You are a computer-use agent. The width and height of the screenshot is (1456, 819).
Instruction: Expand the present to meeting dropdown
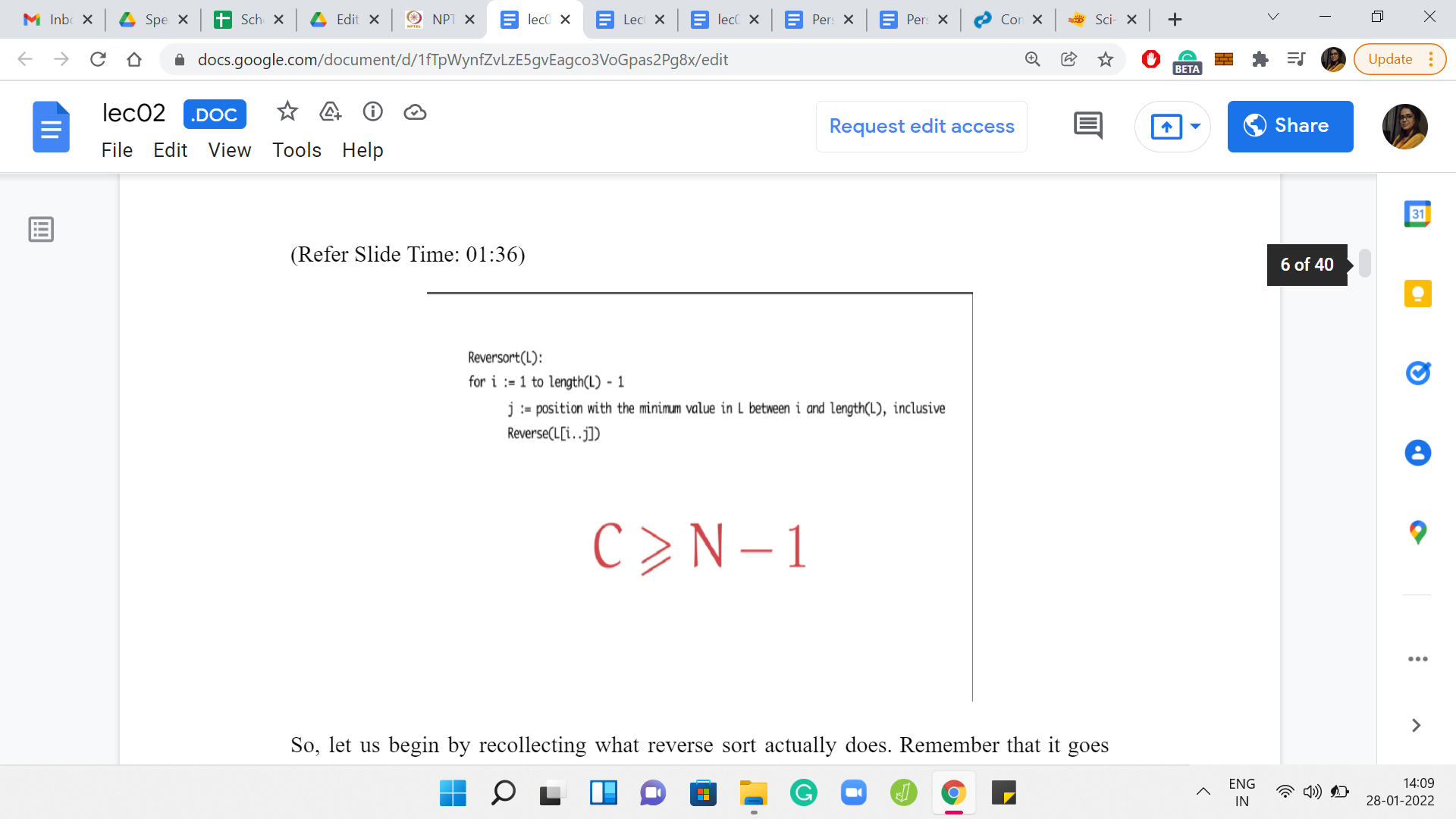coord(1196,126)
